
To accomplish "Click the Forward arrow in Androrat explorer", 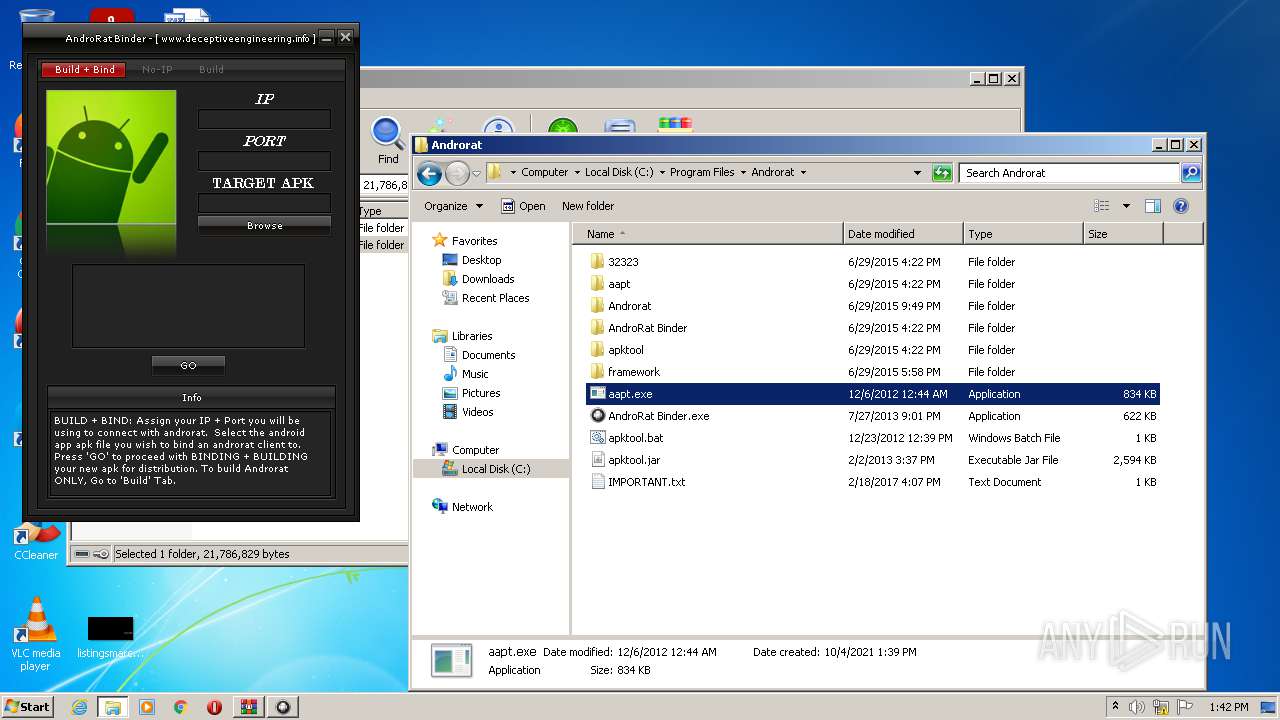I will pos(457,173).
